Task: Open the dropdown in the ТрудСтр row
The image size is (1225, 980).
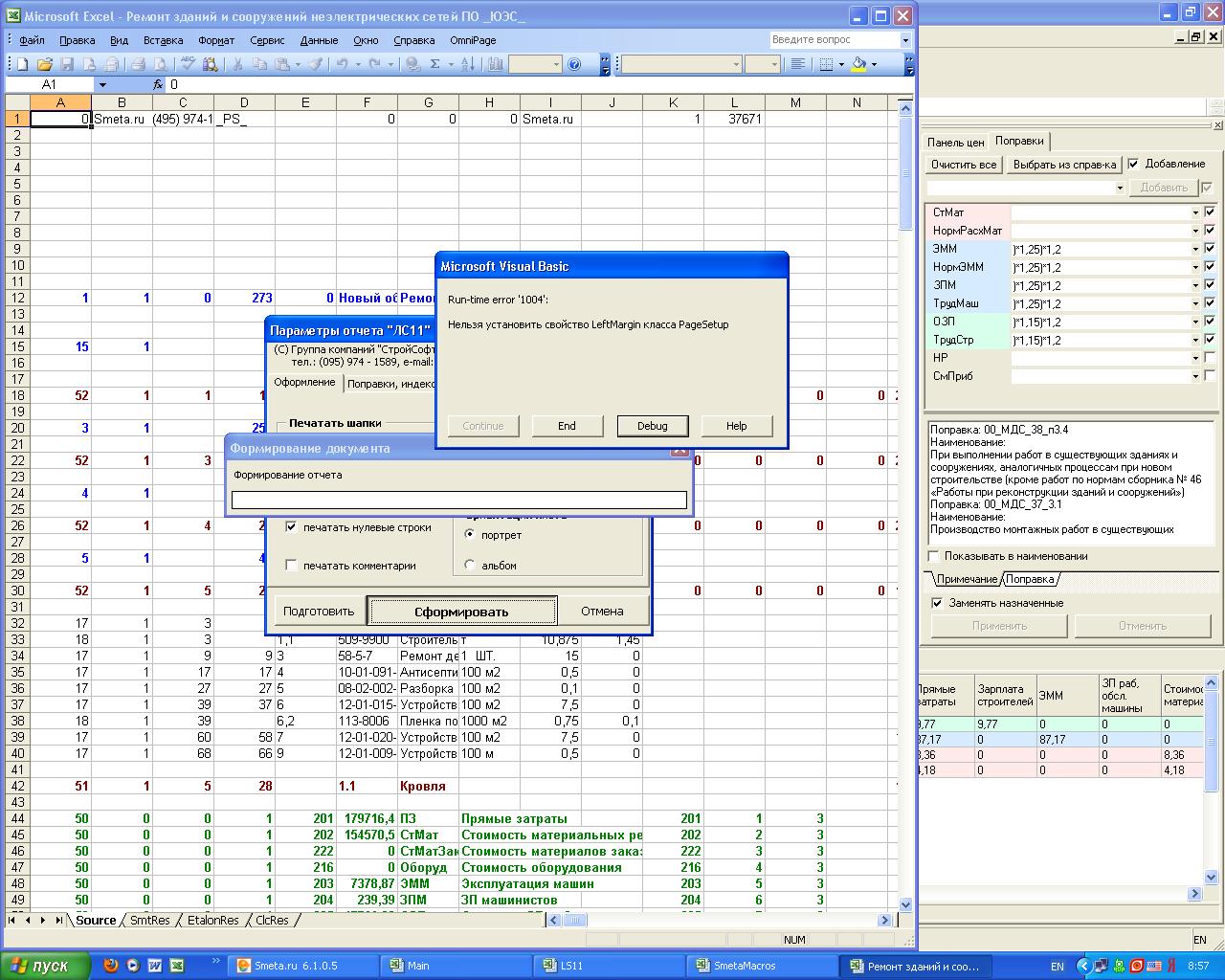Action: pos(1195,340)
